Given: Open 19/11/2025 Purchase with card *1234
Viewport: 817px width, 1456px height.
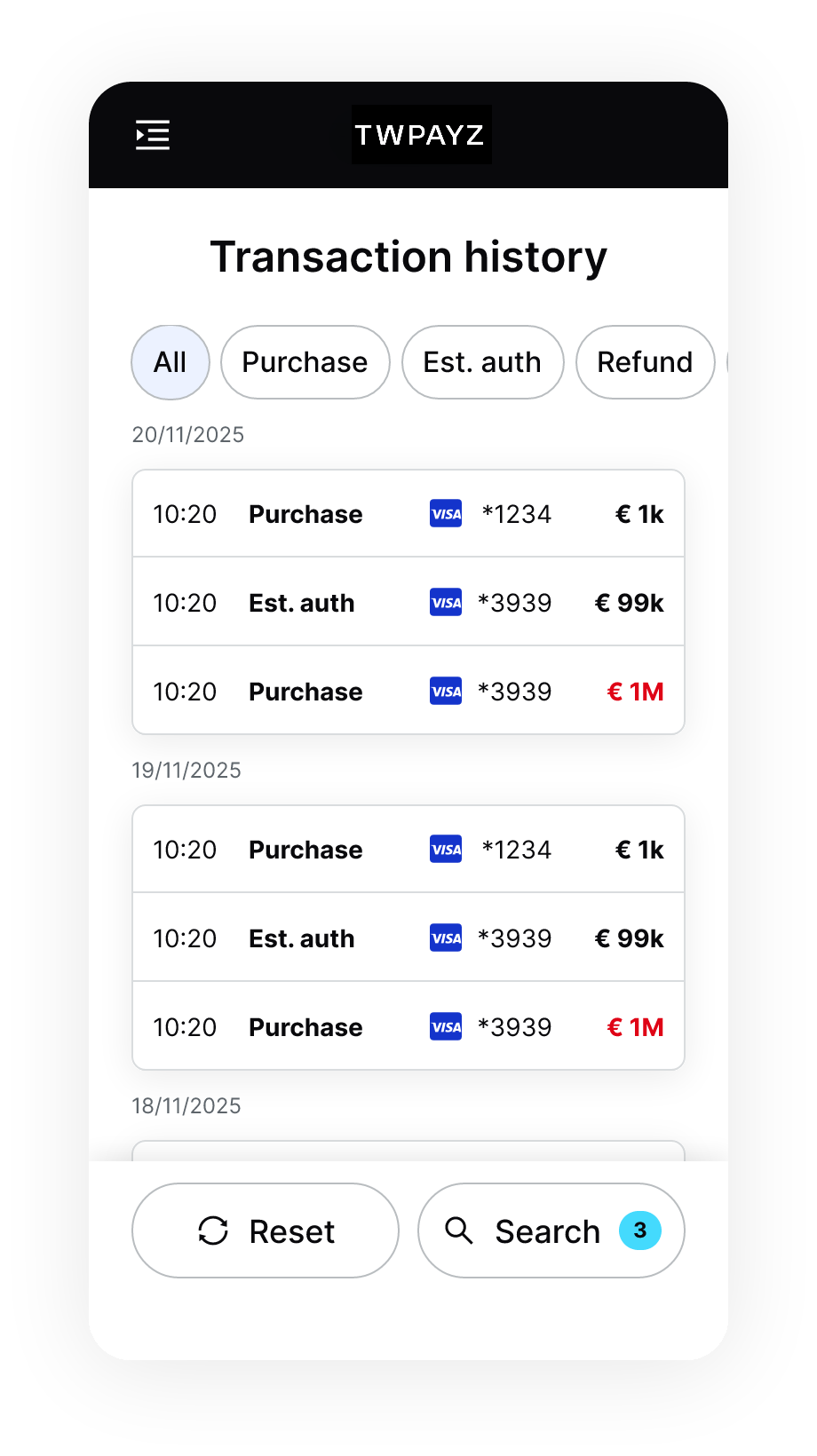Looking at the screenshot, I should pyautogui.click(x=408, y=850).
